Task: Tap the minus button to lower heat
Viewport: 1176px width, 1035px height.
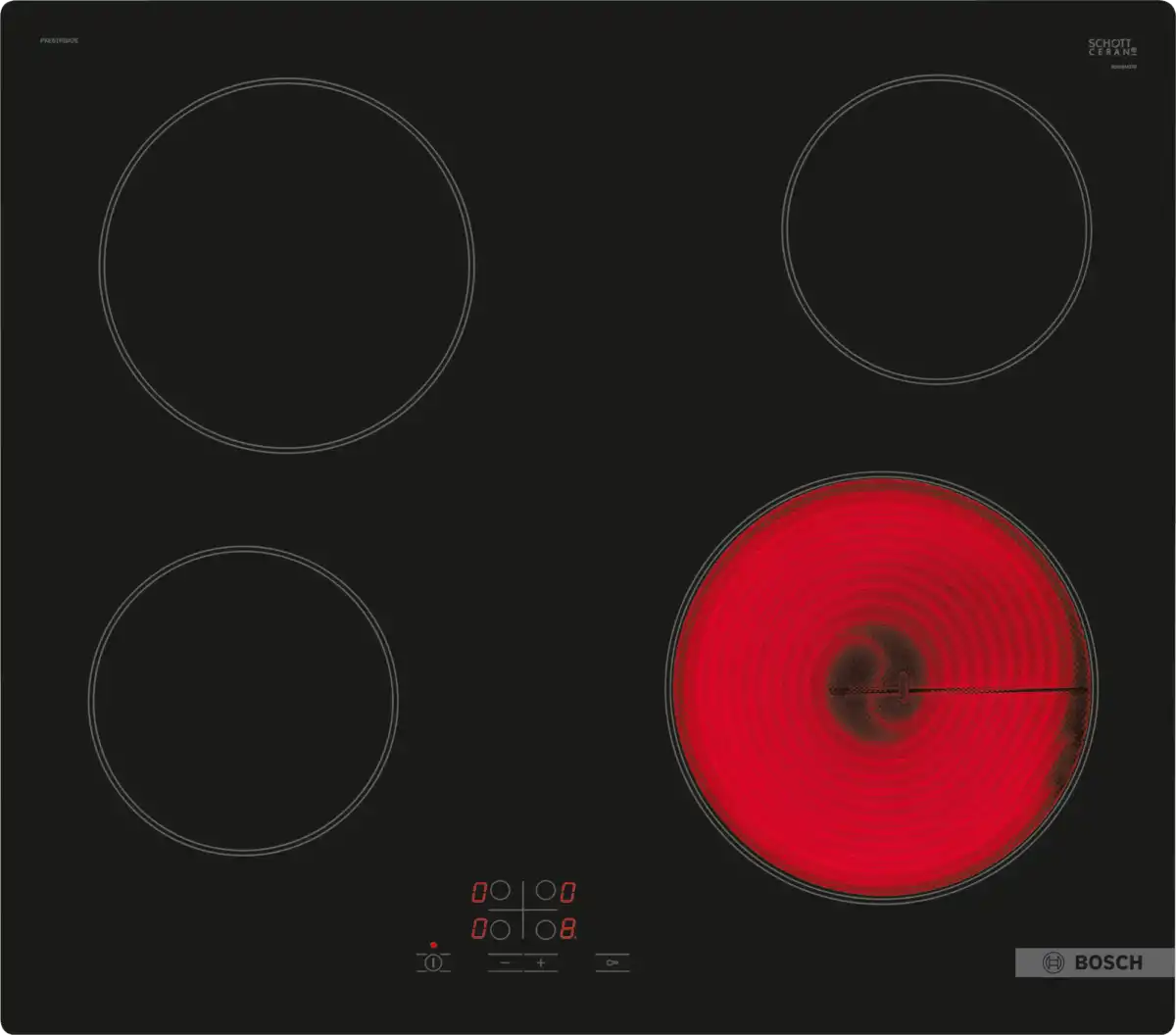Action: 505,963
